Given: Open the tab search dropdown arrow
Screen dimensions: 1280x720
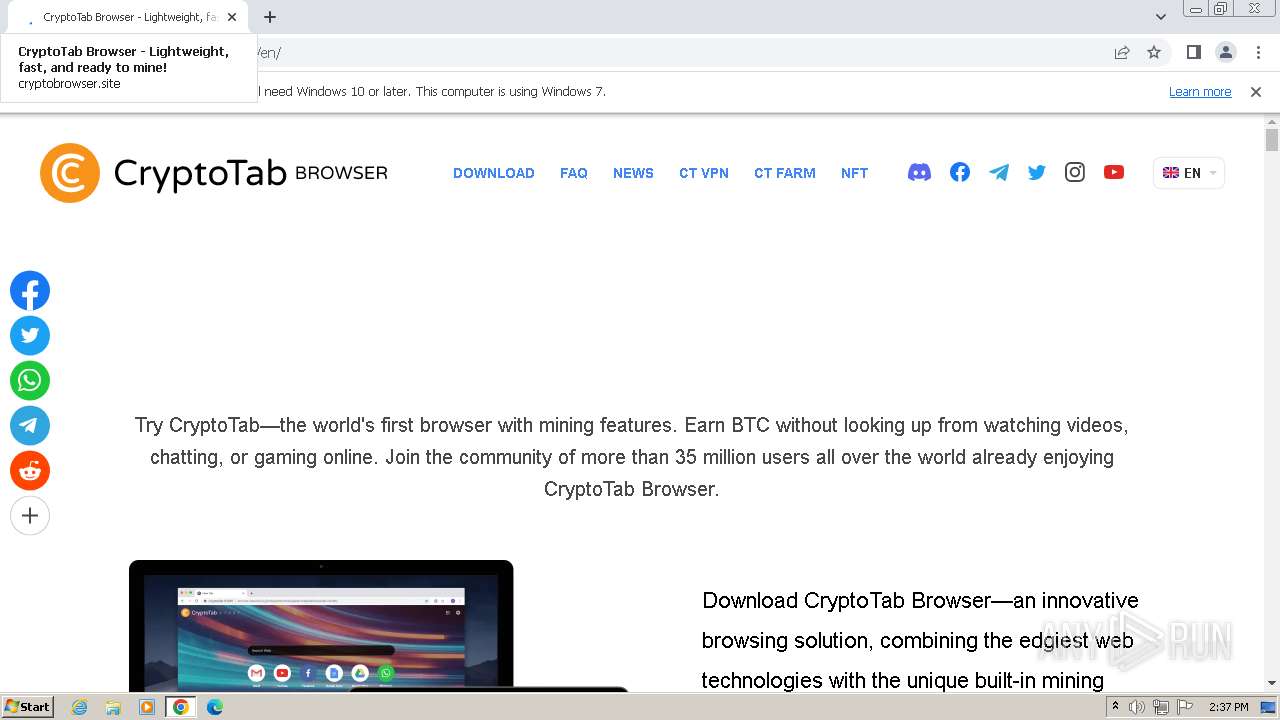Looking at the screenshot, I should tap(1161, 17).
